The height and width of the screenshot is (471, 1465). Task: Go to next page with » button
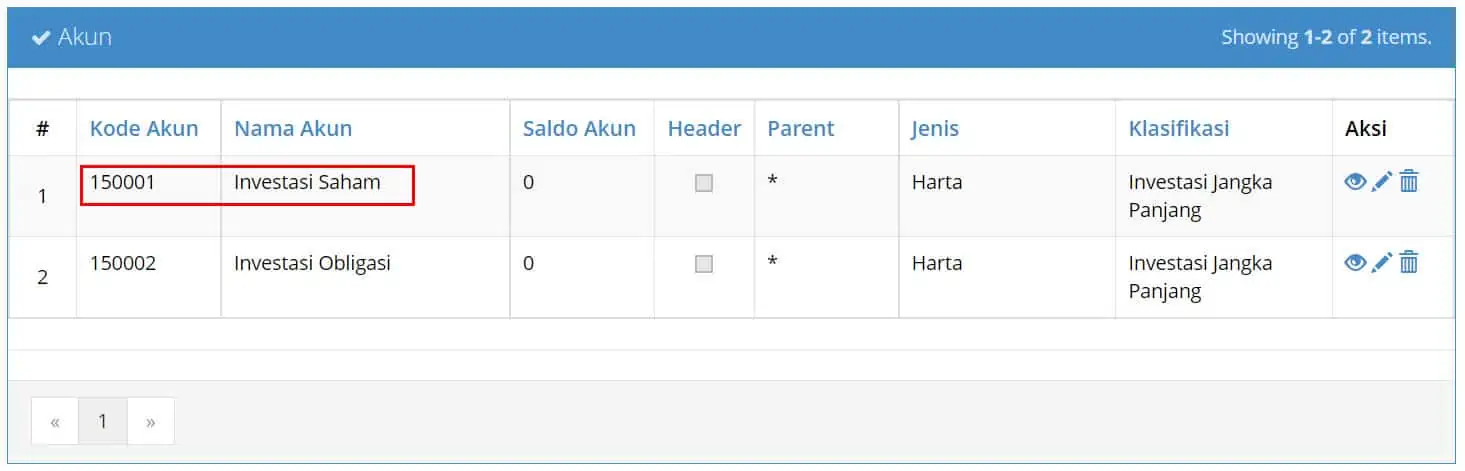point(151,421)
